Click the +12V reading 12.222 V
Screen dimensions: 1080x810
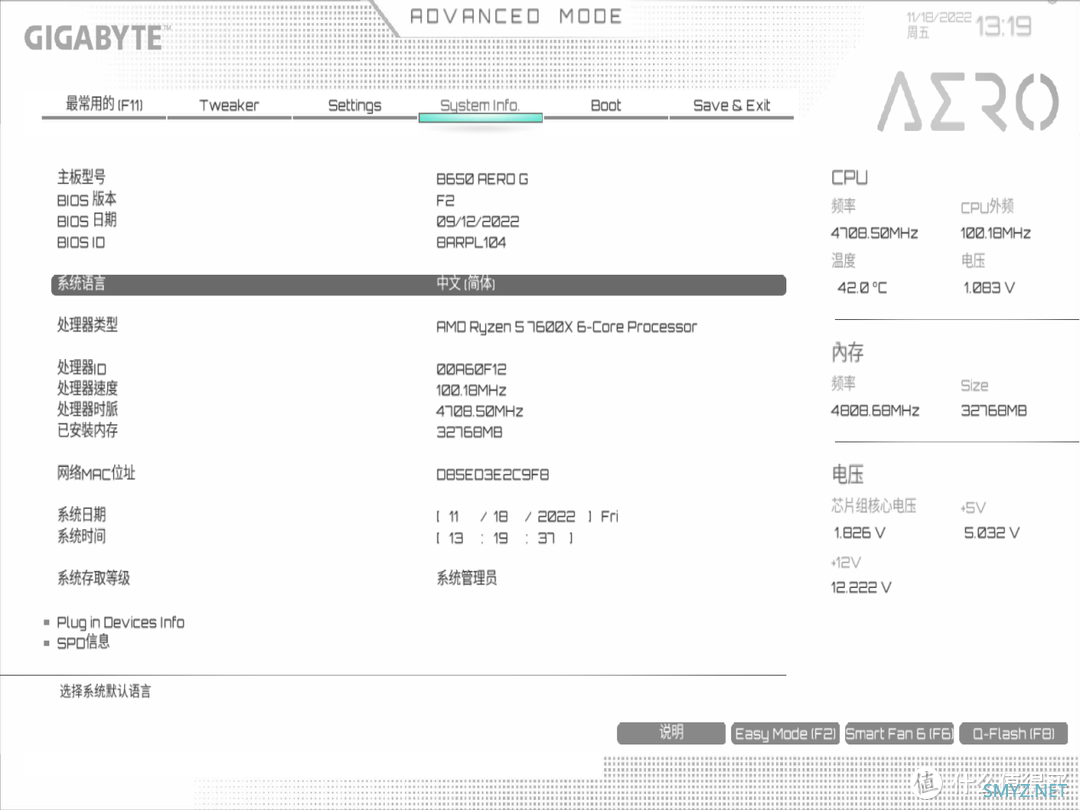(861, 588)
